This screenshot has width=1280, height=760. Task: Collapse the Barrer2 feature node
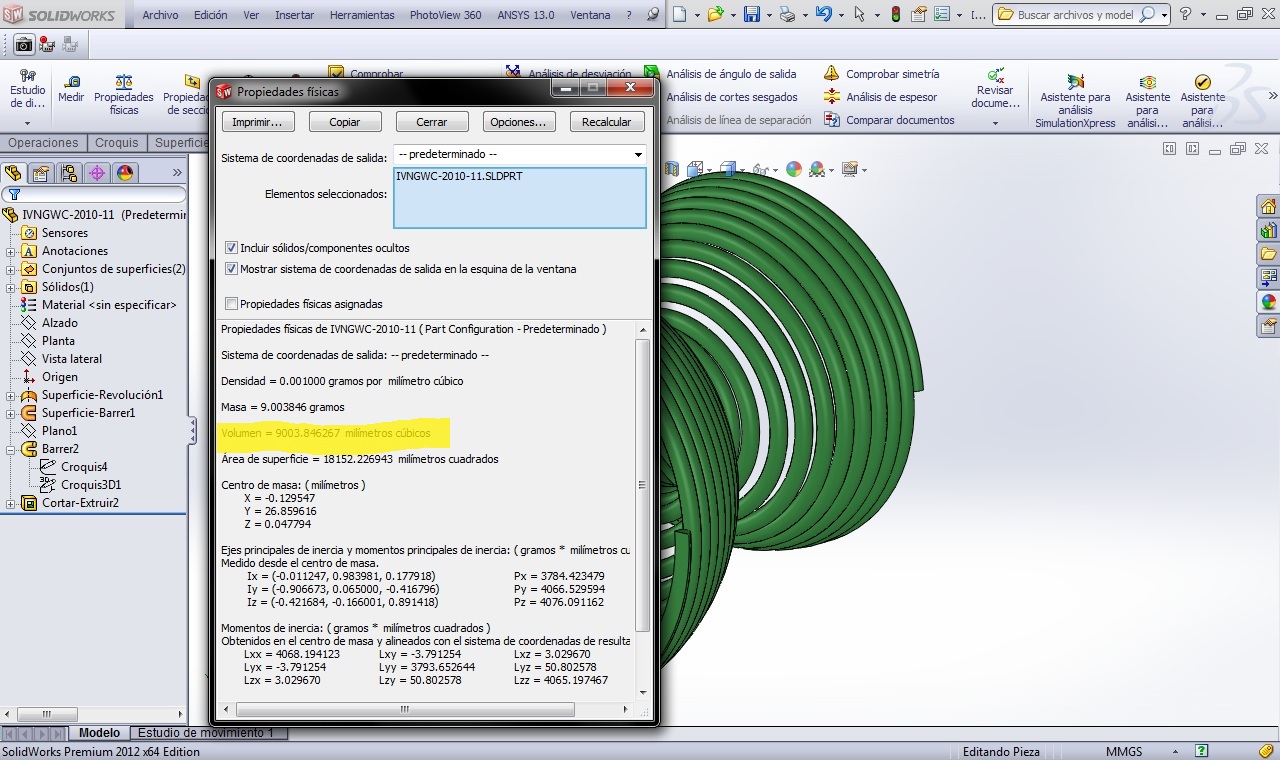11,449
